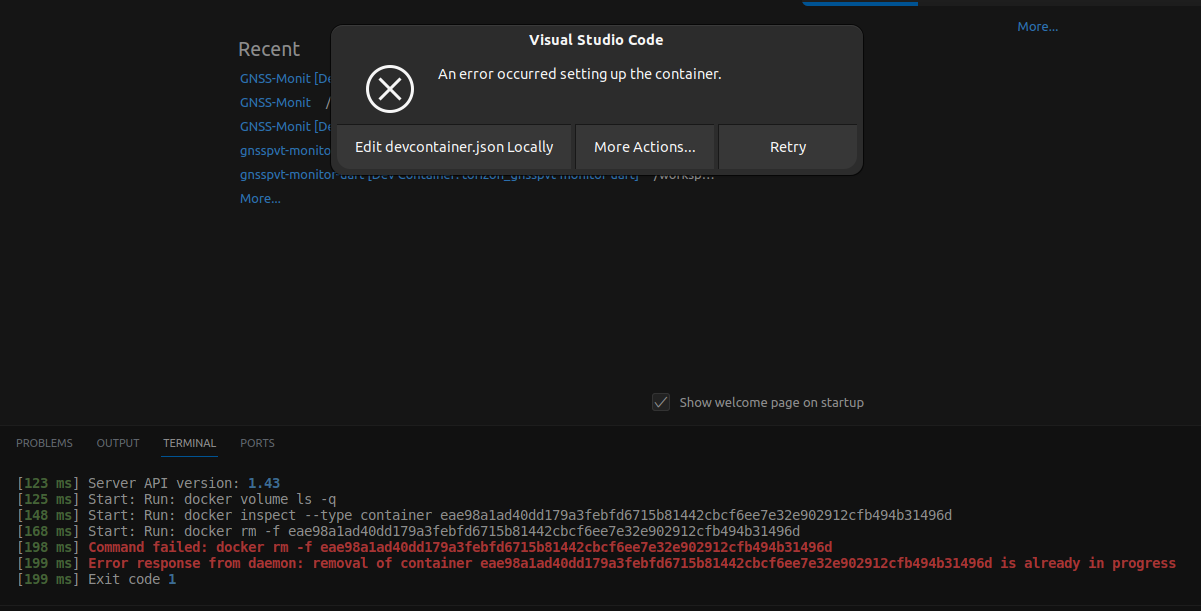The image size is (1201, 611).
Task: Click the 'docker inspect --type container' log line
Action: click(484, 515)
